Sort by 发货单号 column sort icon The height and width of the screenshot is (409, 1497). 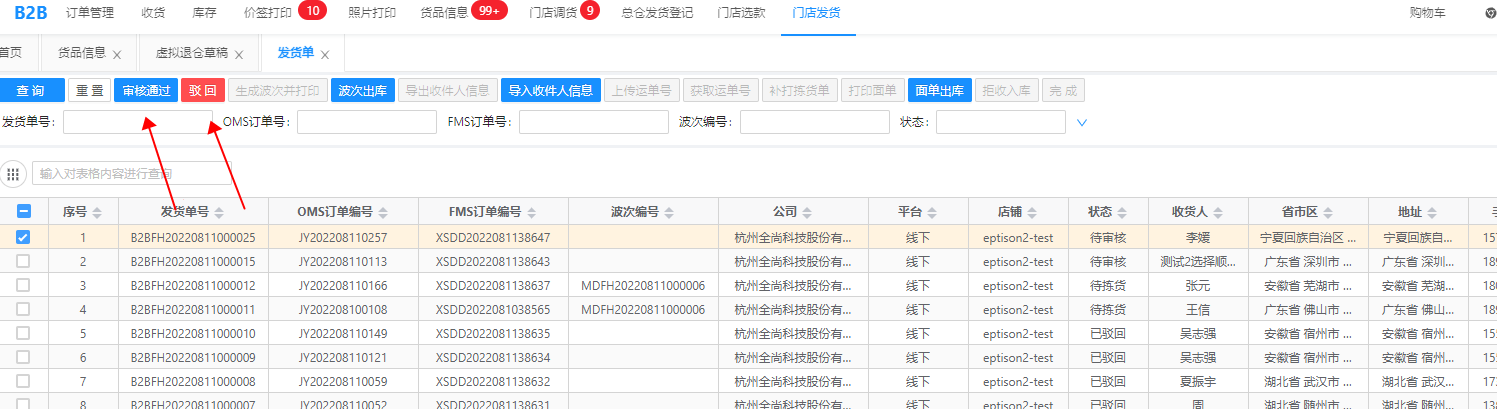[x=219, y=212]
